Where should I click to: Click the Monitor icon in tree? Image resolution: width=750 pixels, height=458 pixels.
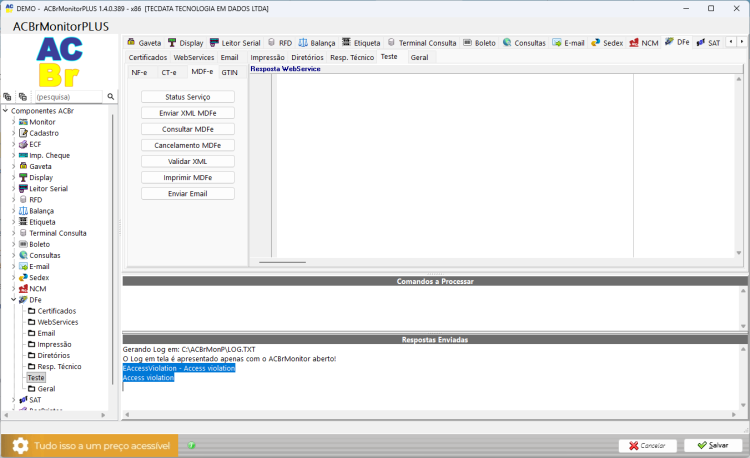pos(23,122)
